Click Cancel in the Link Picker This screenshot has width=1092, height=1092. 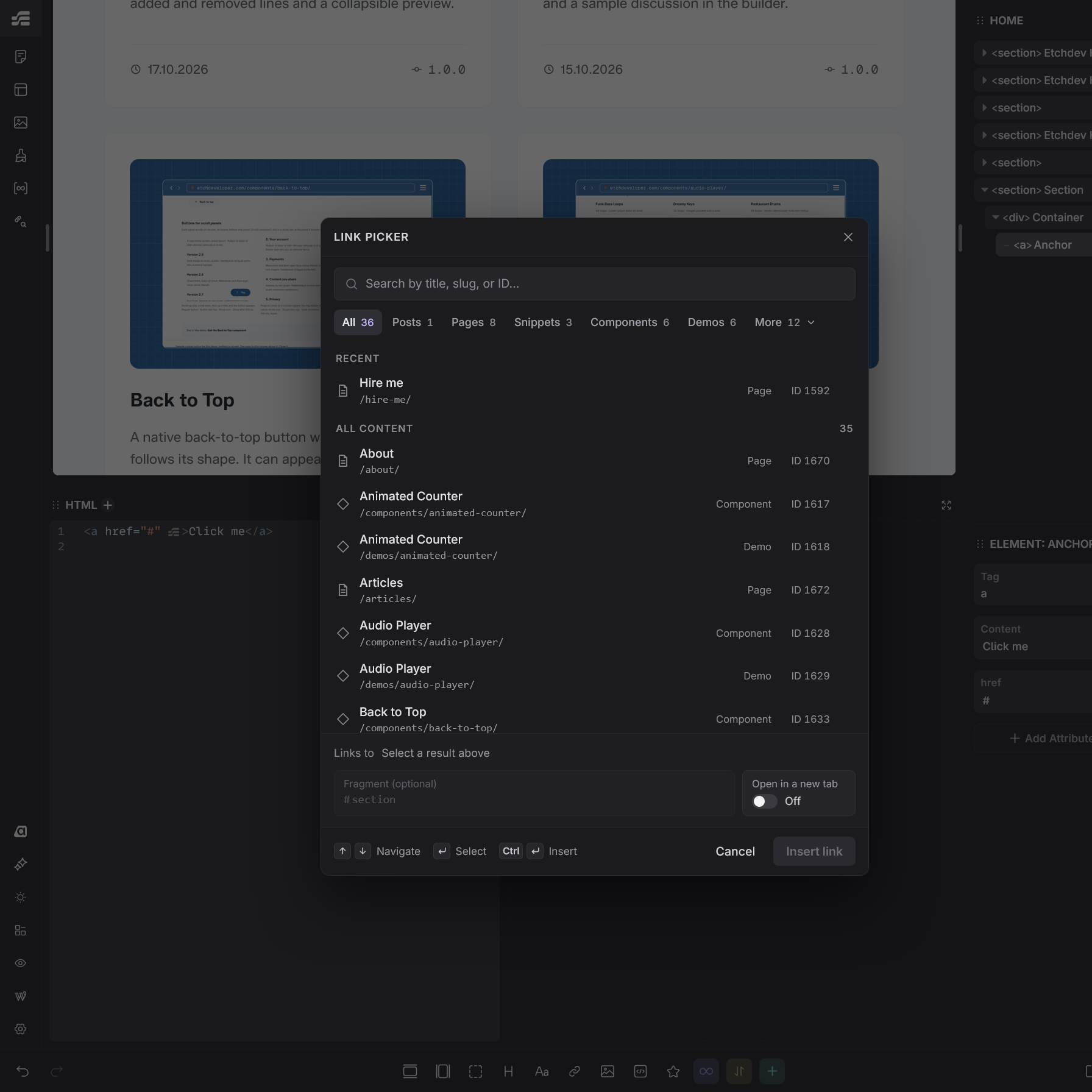(x=735, y=851)
